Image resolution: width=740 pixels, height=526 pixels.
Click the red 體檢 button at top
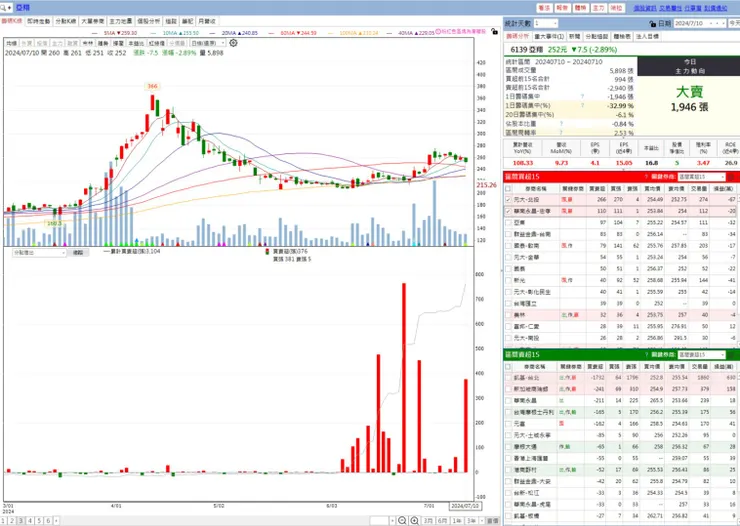coord(580,8)
